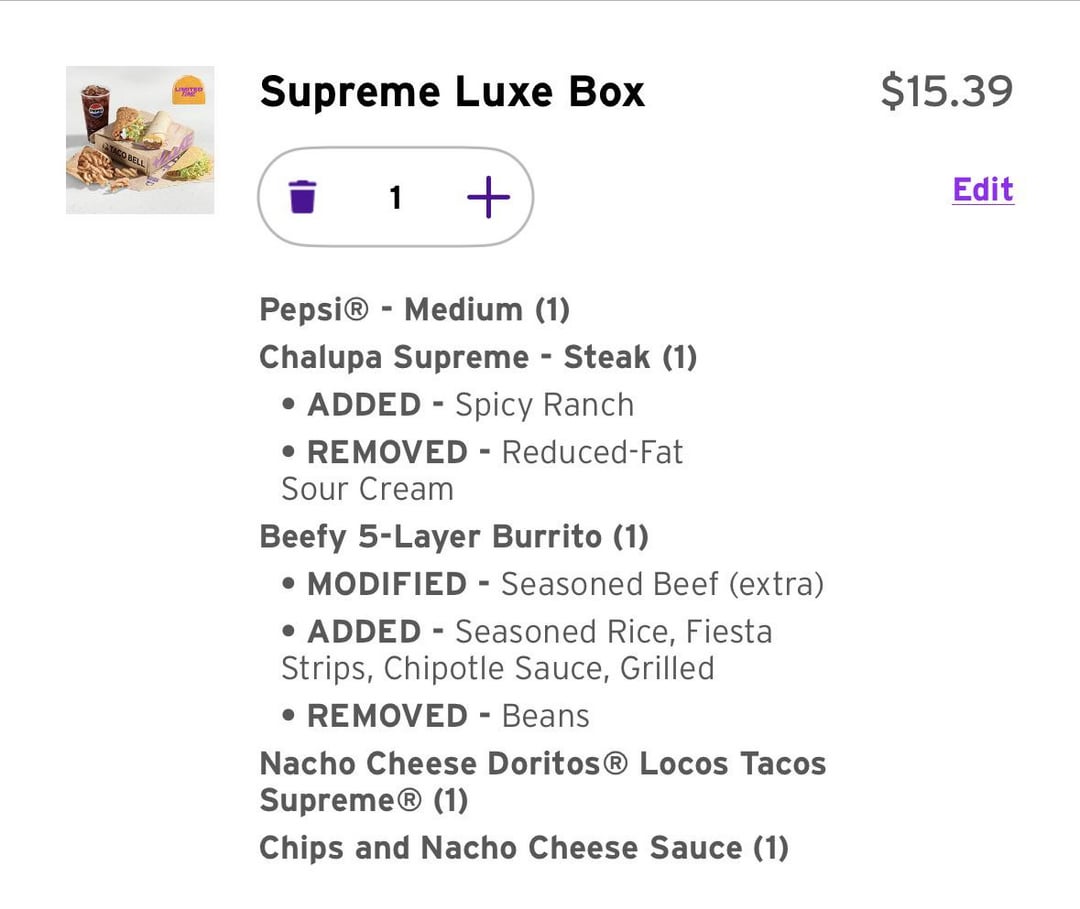Click the $15.39 item price

tap(946, 92)
